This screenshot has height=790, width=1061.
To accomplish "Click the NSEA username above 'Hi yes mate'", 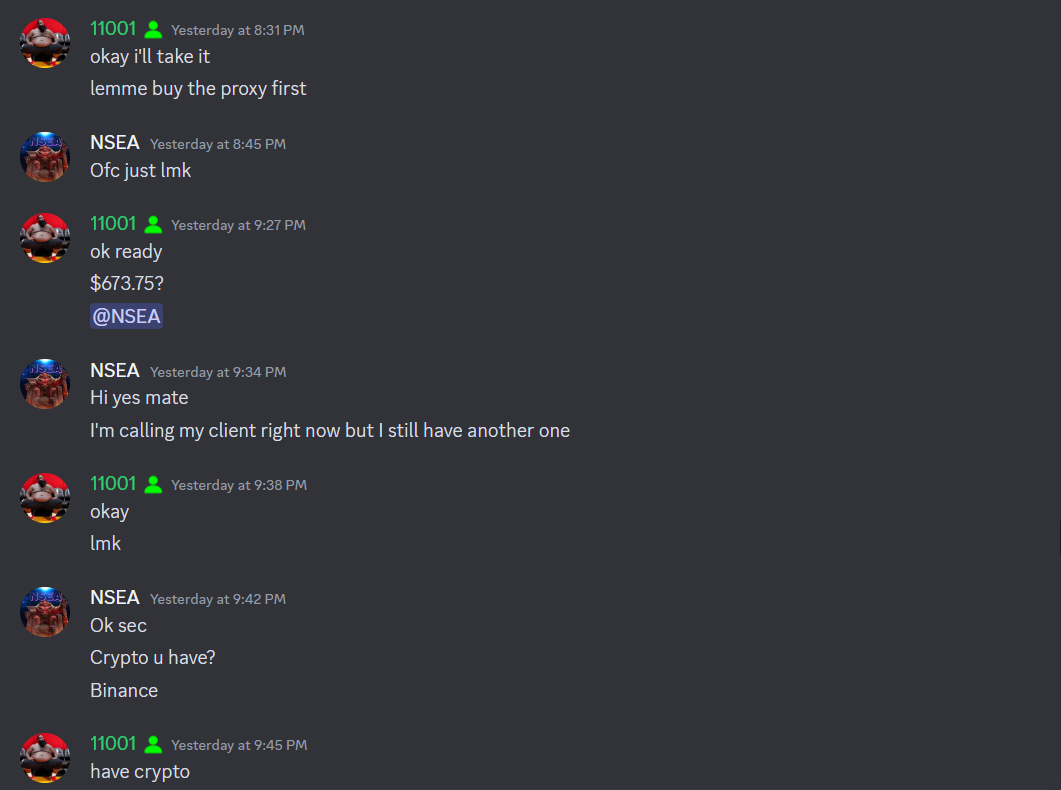I will tap(114, 371).
